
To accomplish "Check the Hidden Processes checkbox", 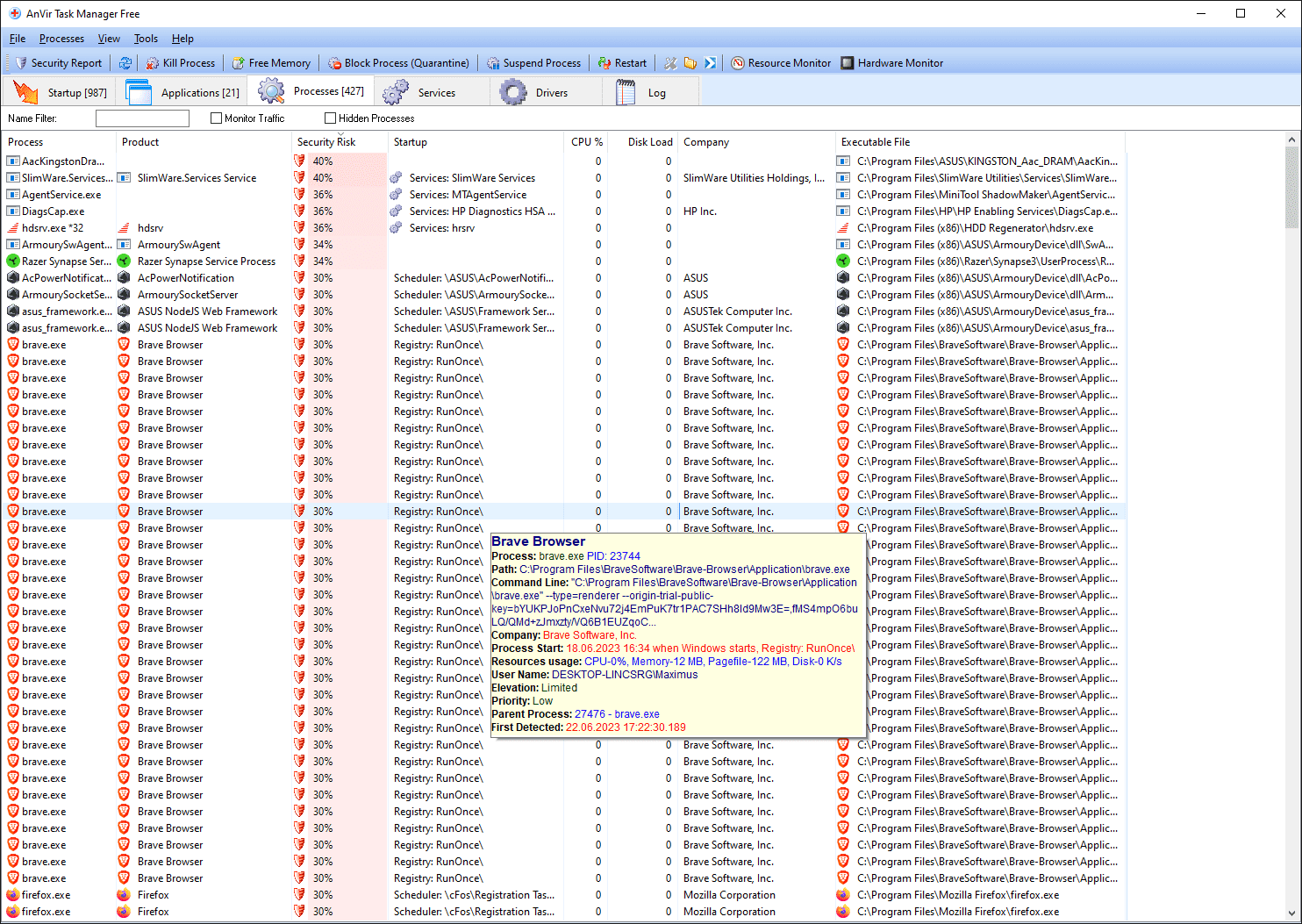I will (x=330, y=118).
